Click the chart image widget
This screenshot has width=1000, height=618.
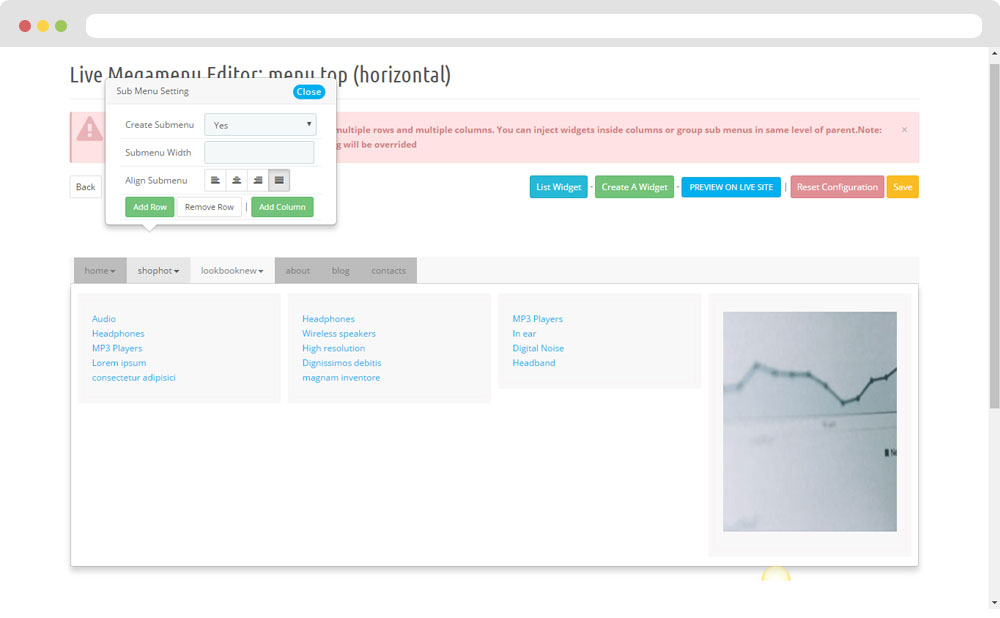810,422
